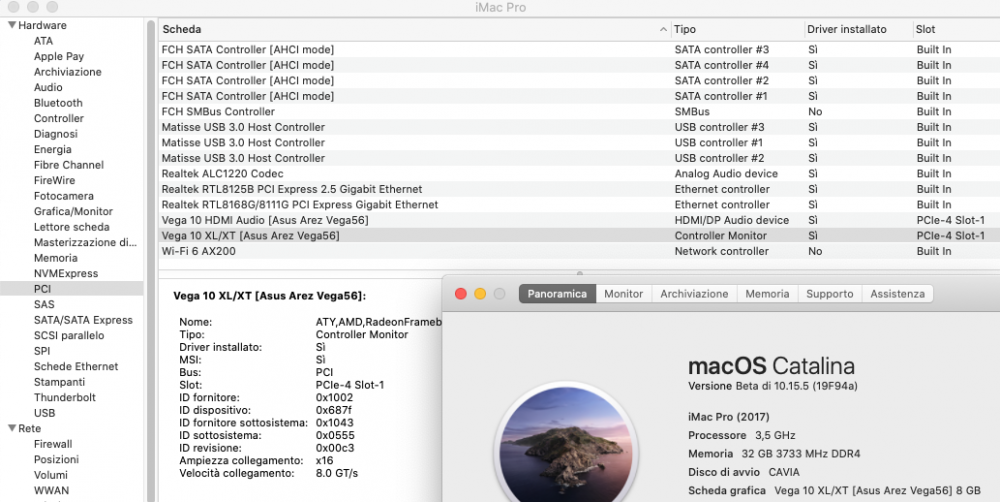Click the sort arrow in Scheda column header
The image size is (1000, 502).
pos(663,29)
